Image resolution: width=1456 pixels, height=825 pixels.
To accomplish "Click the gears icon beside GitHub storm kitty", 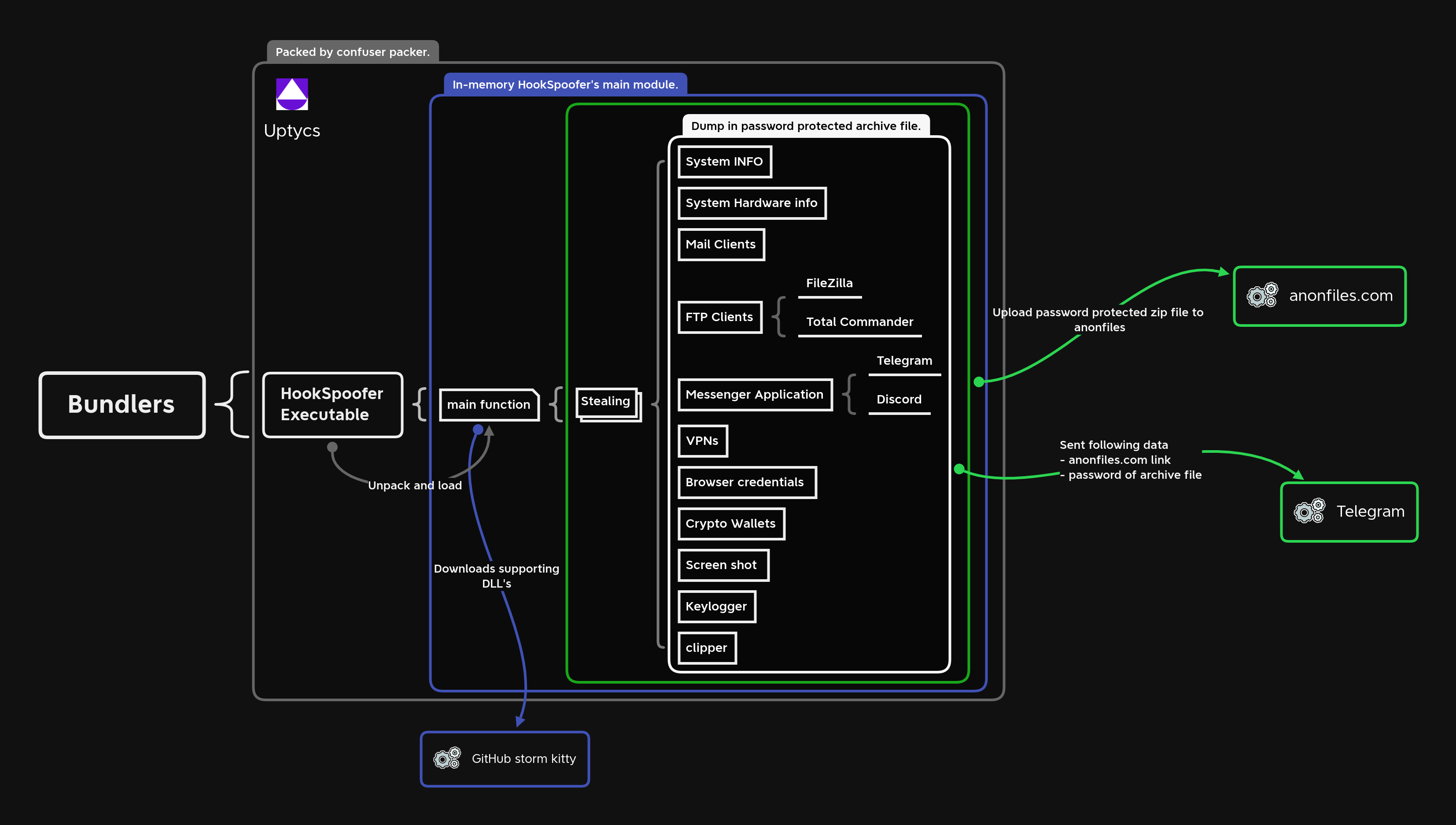I will coord(447,758).
